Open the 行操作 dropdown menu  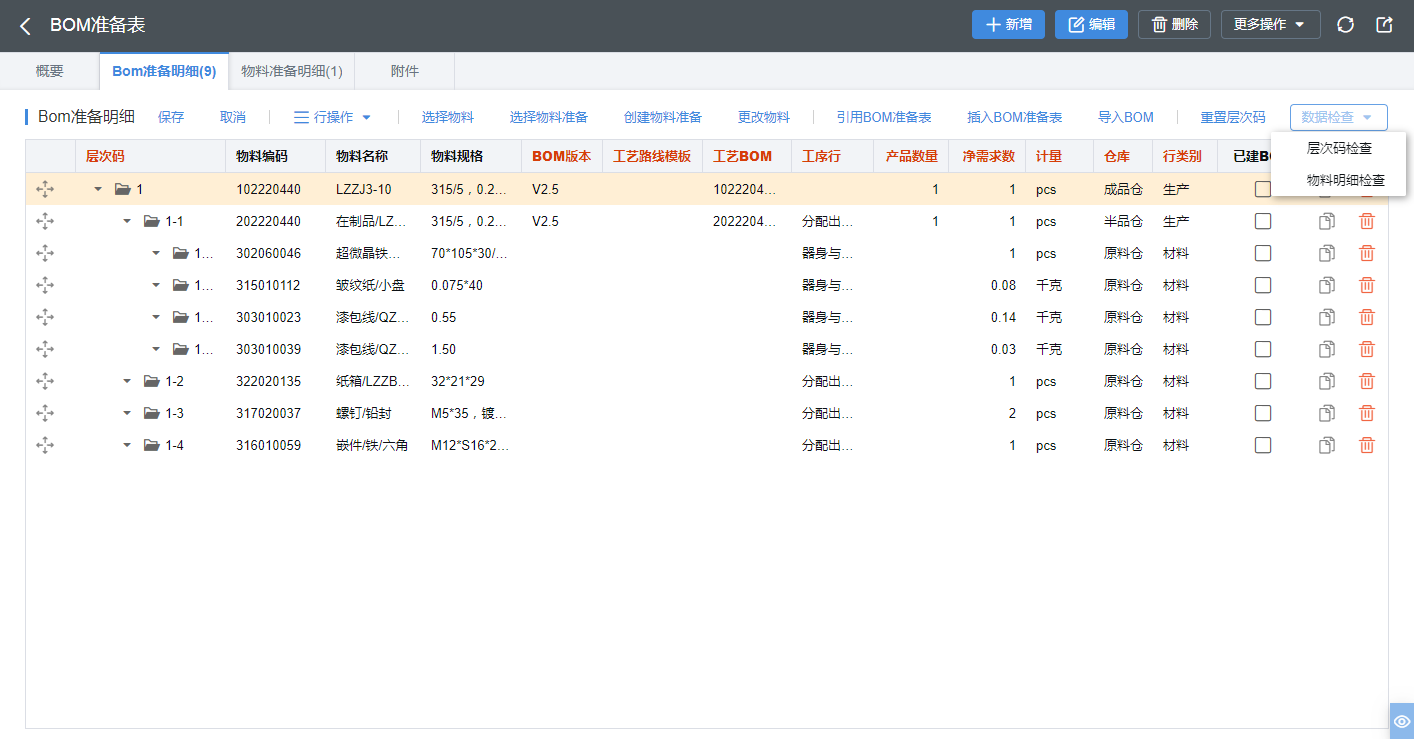point(332,117)
